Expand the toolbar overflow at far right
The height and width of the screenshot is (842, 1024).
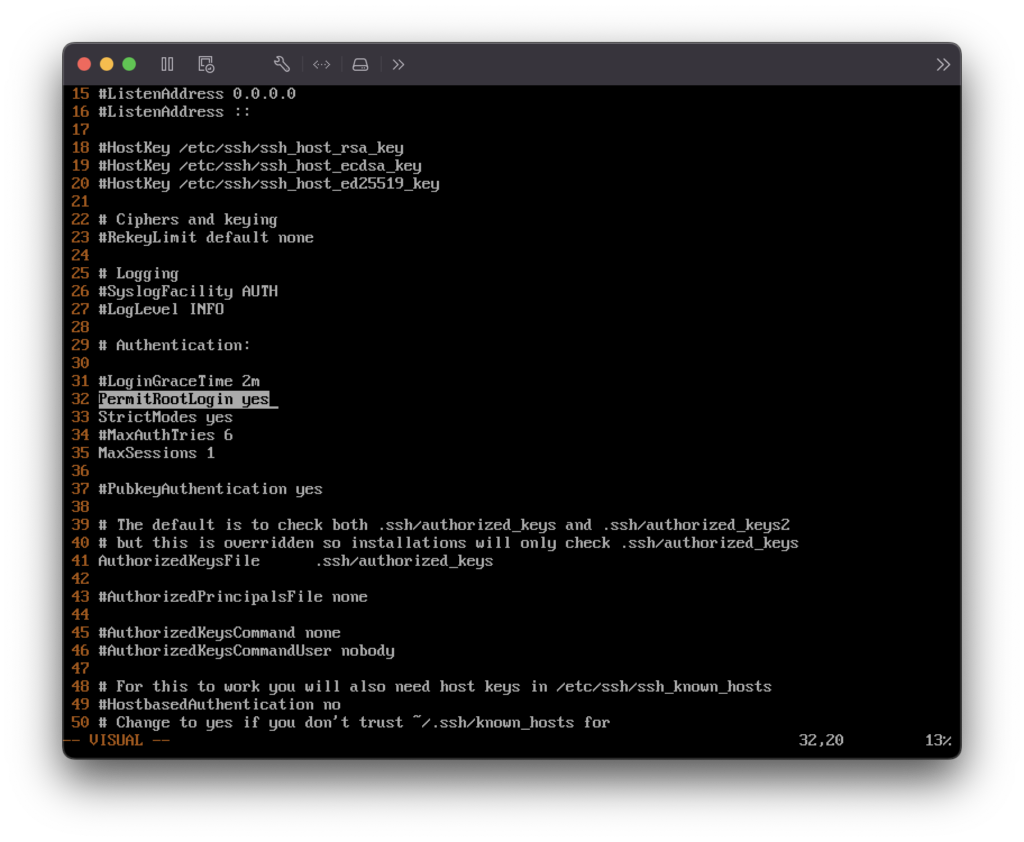click(x=942, y=64)
